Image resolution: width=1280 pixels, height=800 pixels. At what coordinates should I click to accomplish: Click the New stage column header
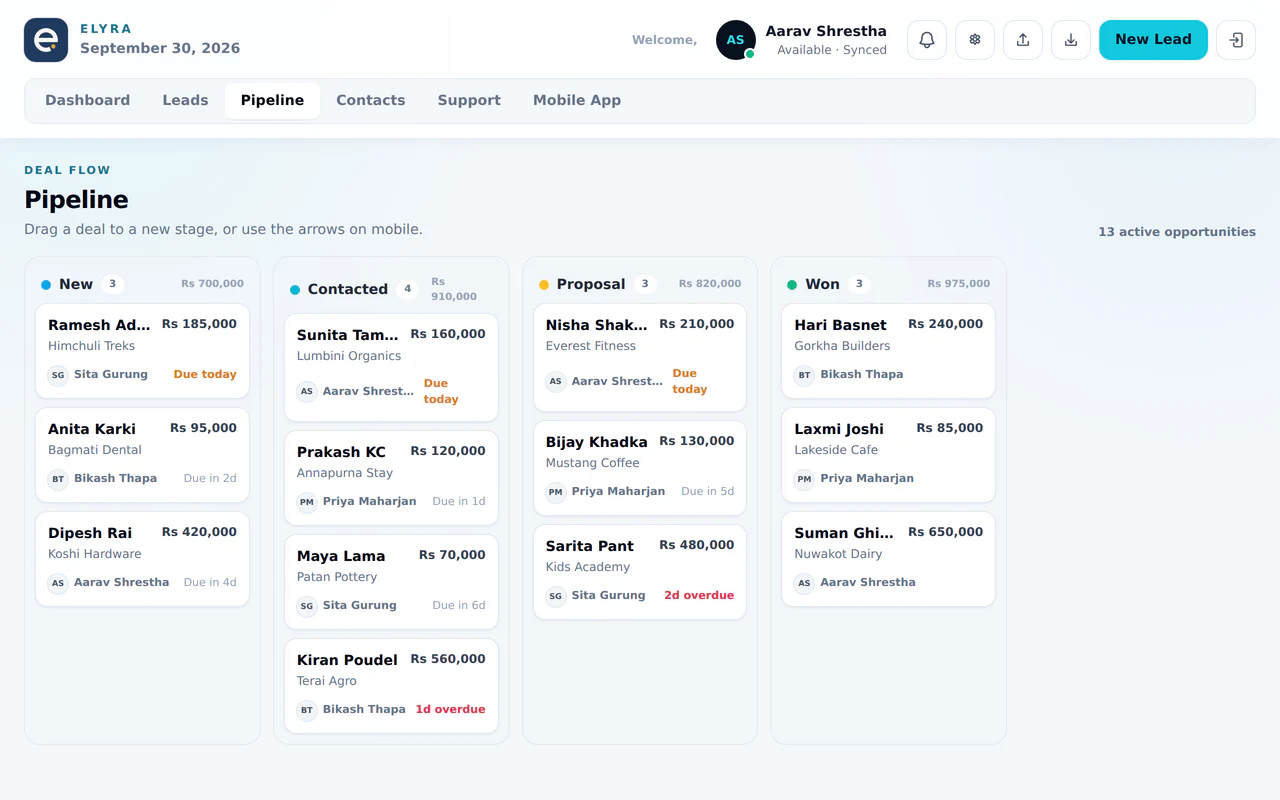click(142, 284)
